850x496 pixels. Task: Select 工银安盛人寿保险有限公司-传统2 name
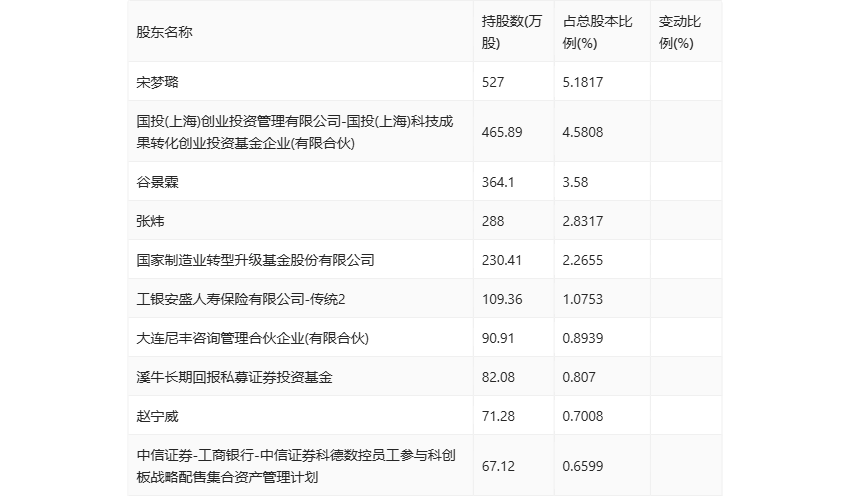[x=241, y=299]
